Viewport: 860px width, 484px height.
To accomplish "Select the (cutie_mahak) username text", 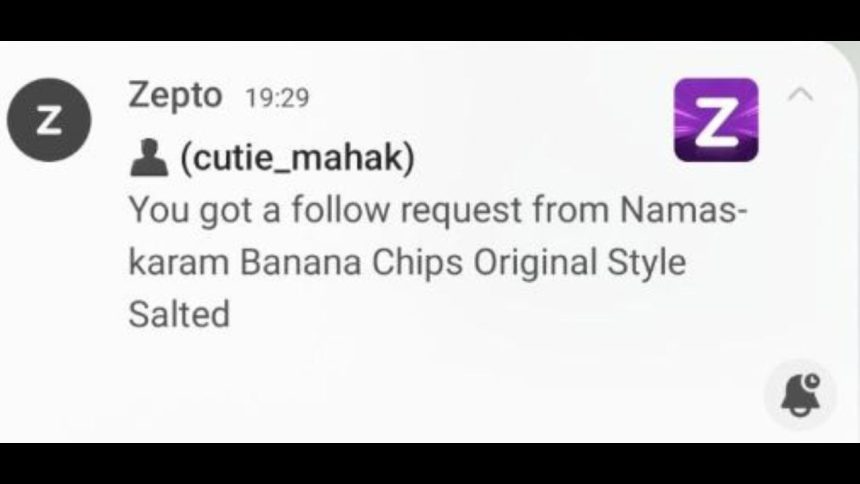I will tap(295, 158).
